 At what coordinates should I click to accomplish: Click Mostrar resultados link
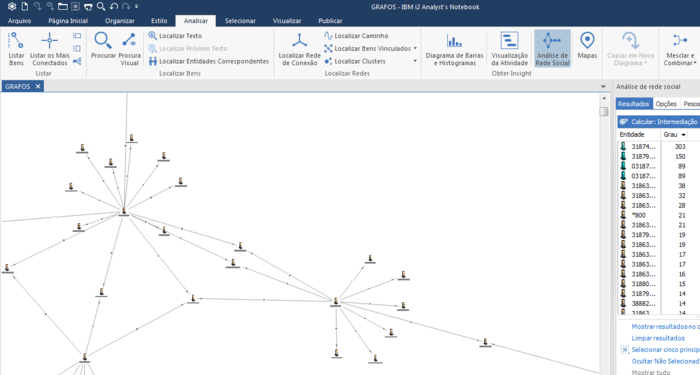[666, 327]
